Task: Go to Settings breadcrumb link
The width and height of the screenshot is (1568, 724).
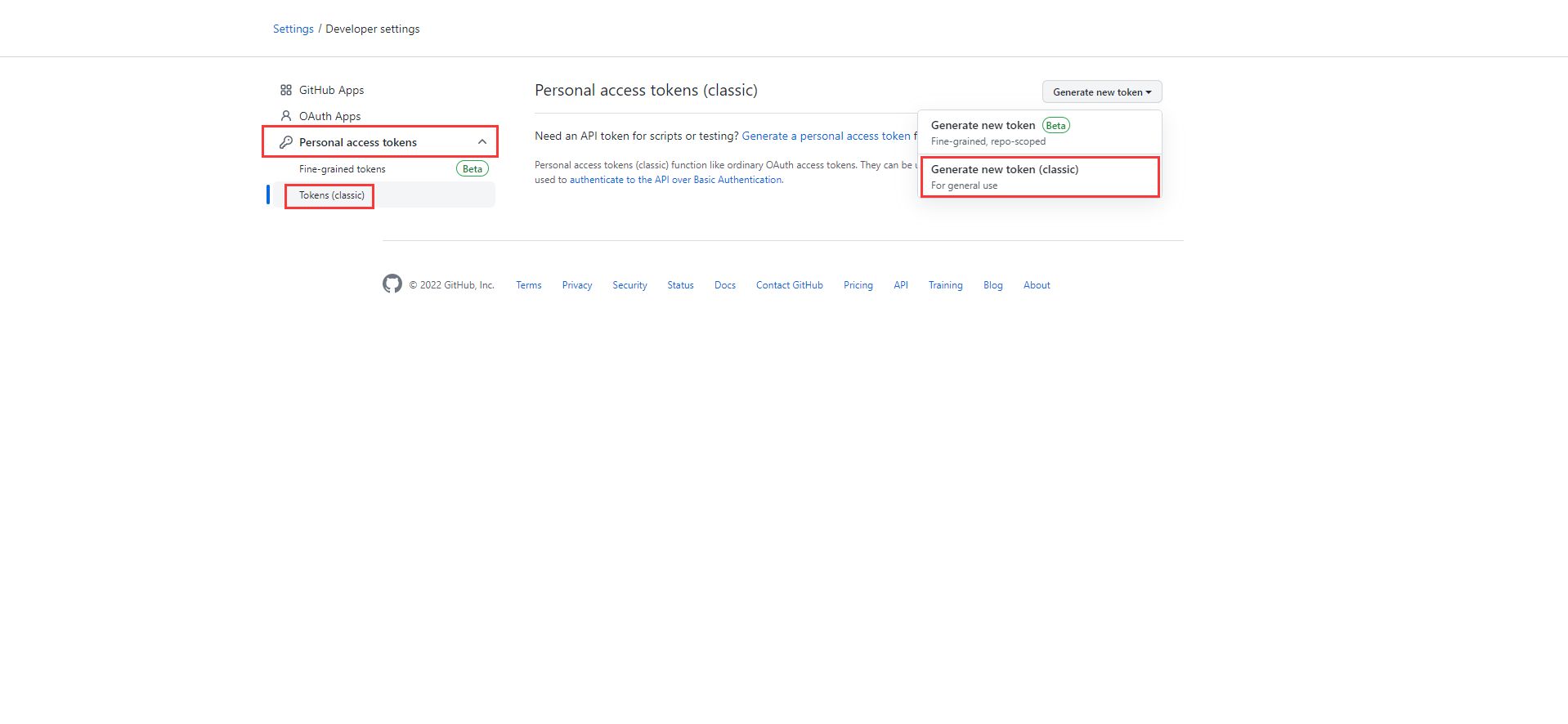Action: tap(293, 29)
